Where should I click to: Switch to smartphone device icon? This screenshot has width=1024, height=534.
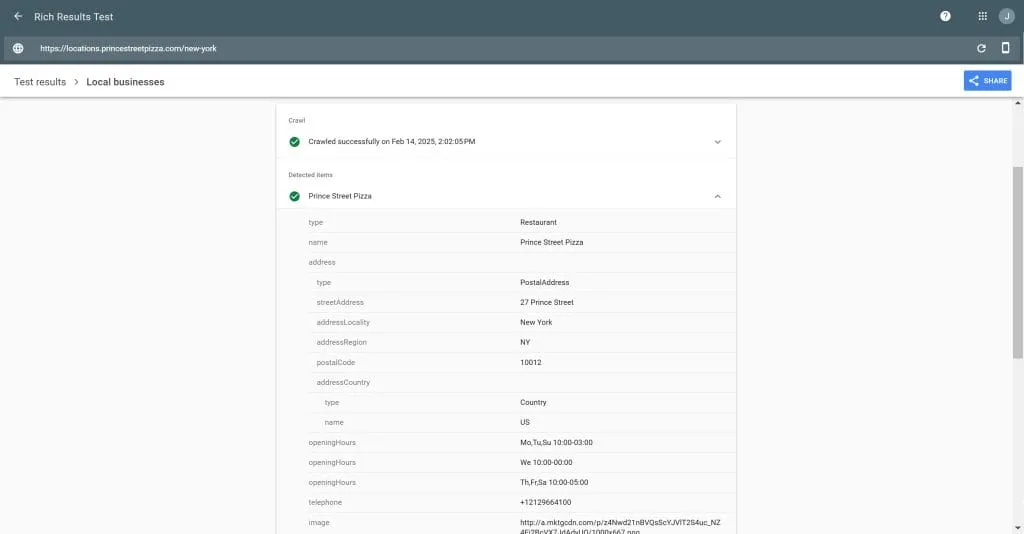1005,48
